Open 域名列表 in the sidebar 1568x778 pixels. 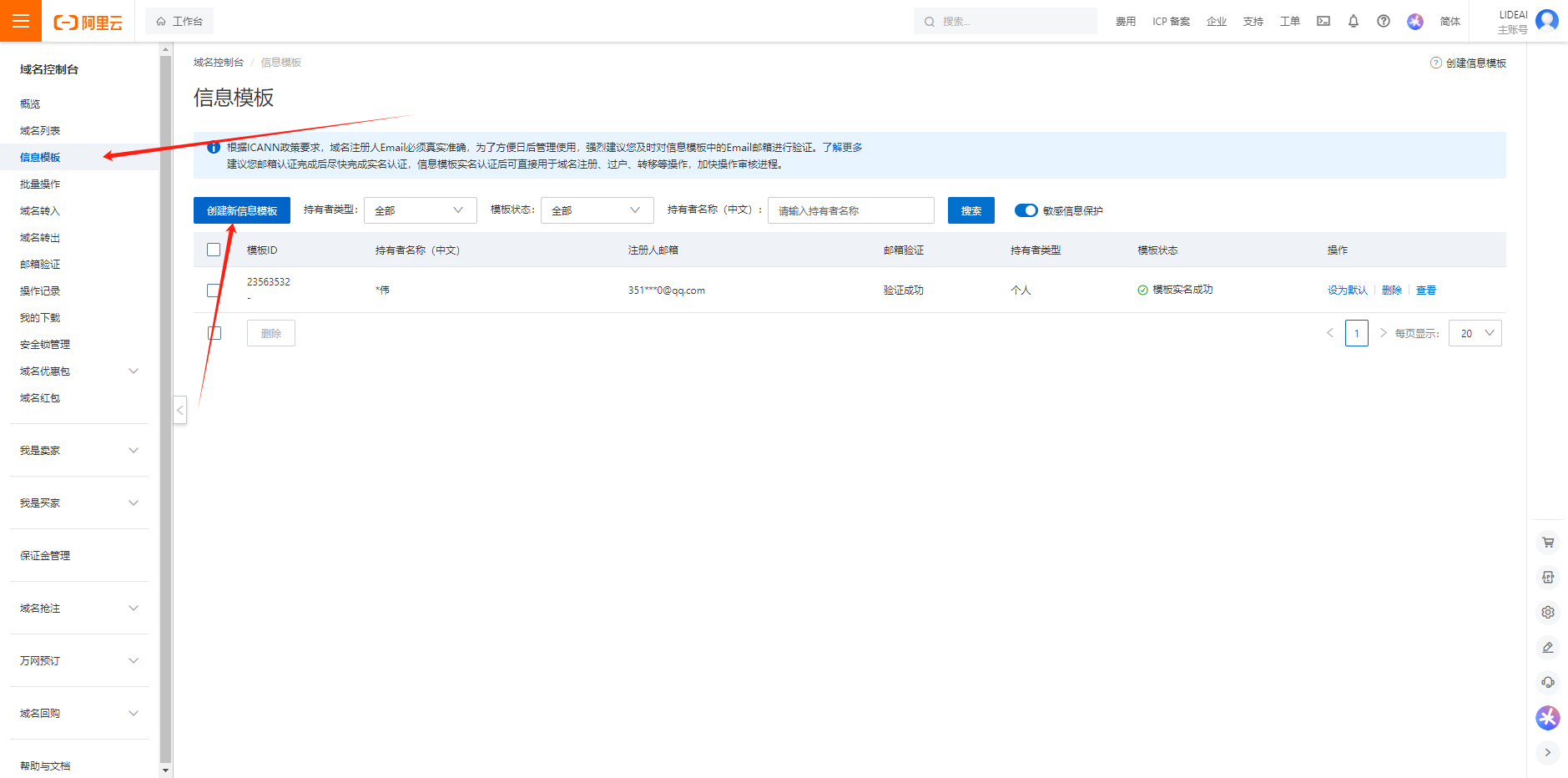[x=40, y=131]
